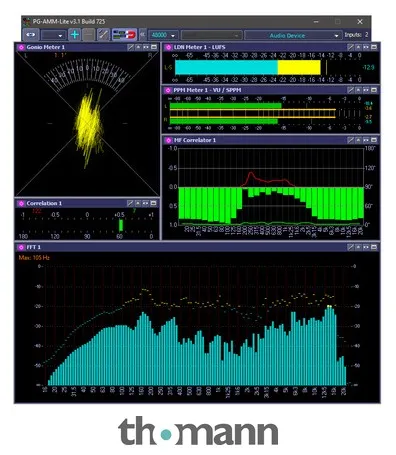
Task: Open LDN Meter 1 settings pencil icon
Action: [x=350, y=47]
